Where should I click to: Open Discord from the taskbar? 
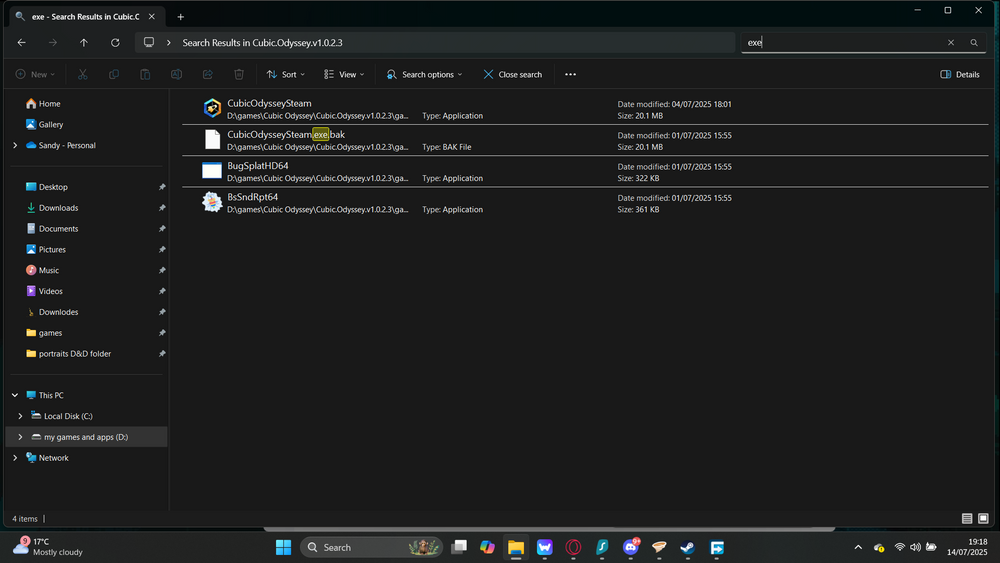click(631, 547)
